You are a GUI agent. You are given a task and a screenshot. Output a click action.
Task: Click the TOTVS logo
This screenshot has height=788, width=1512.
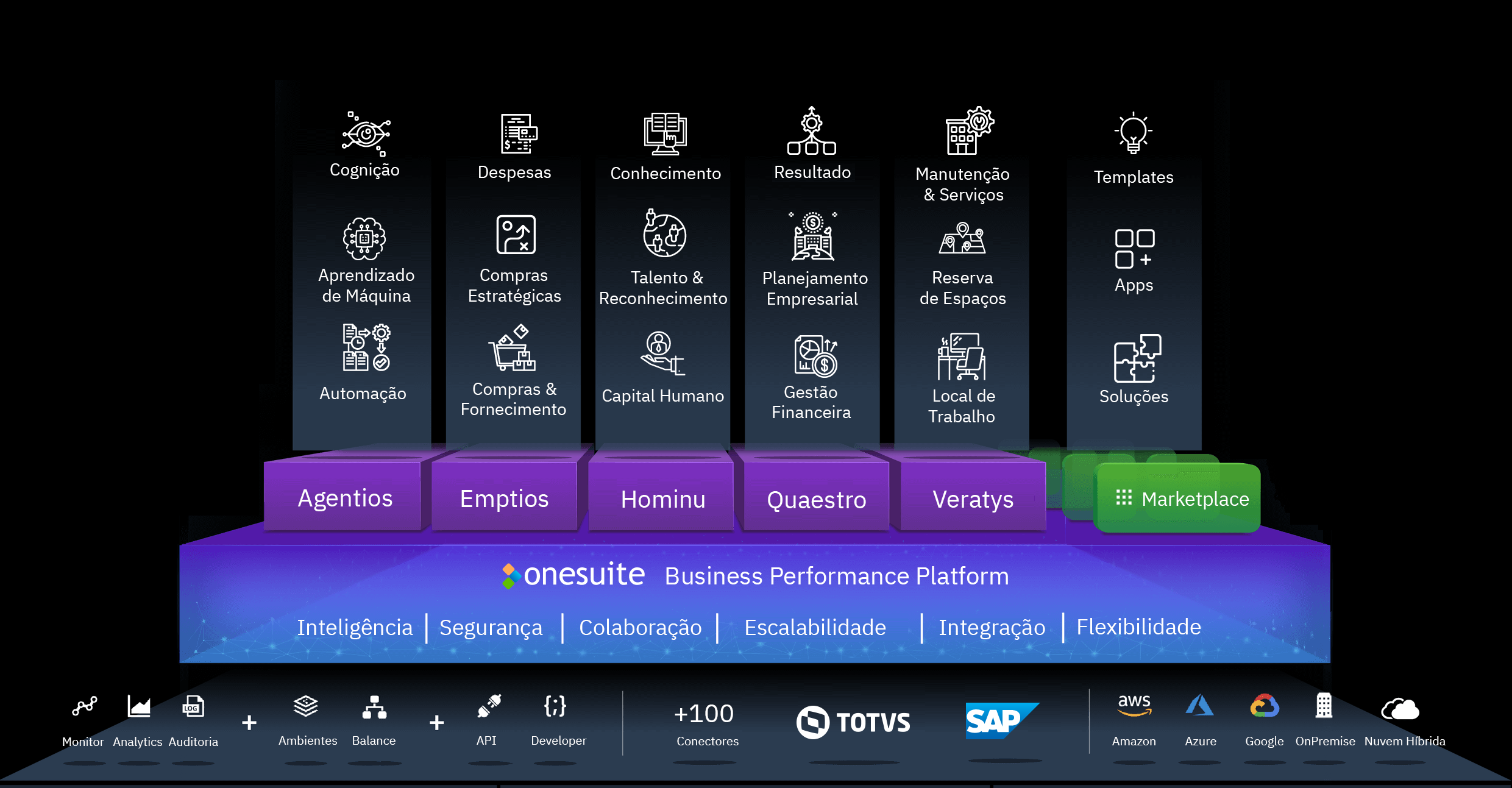pyautogui.click(x=853, y=721)
